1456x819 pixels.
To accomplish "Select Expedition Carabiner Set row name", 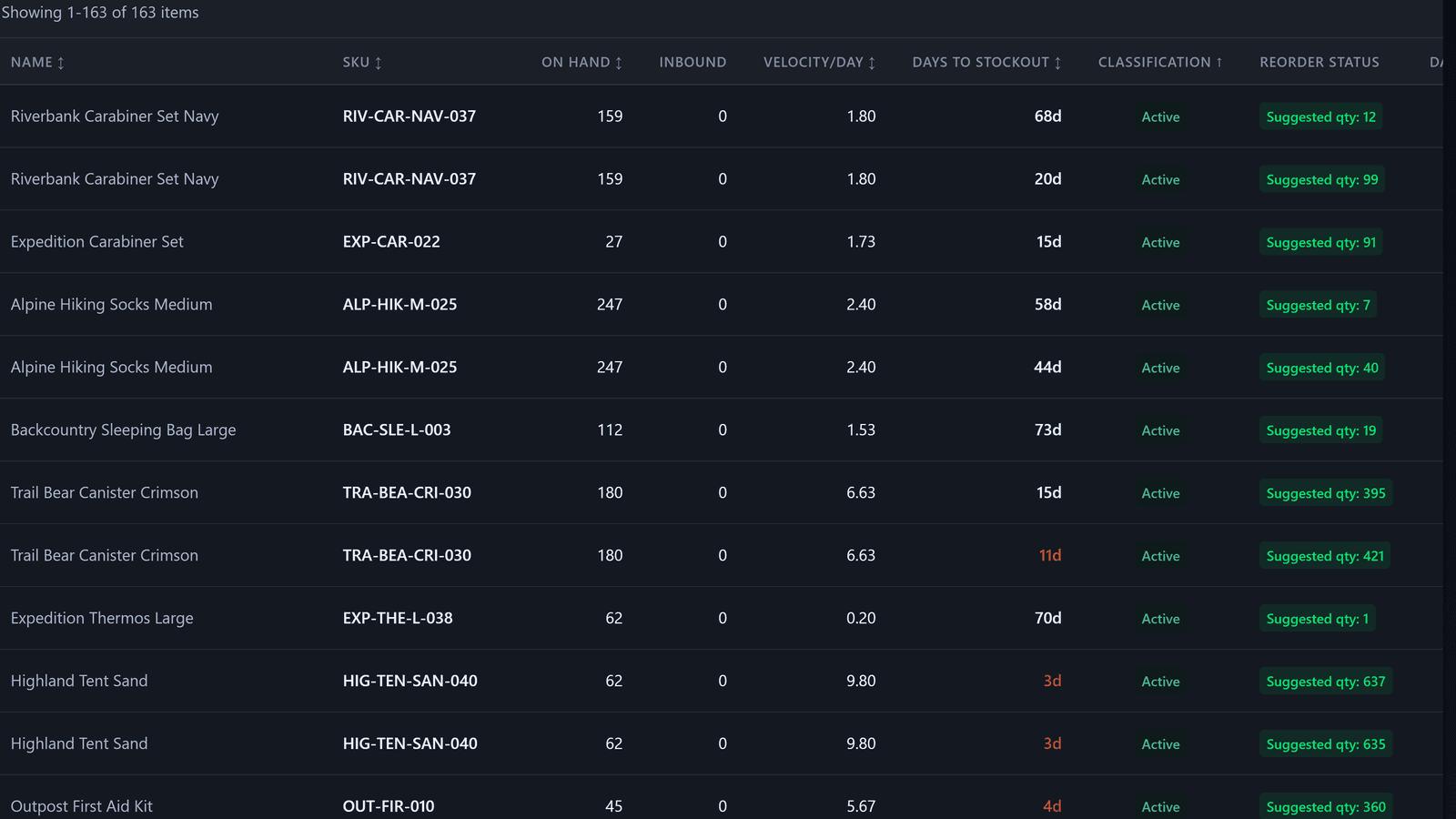I will click(x=97, y=242).
